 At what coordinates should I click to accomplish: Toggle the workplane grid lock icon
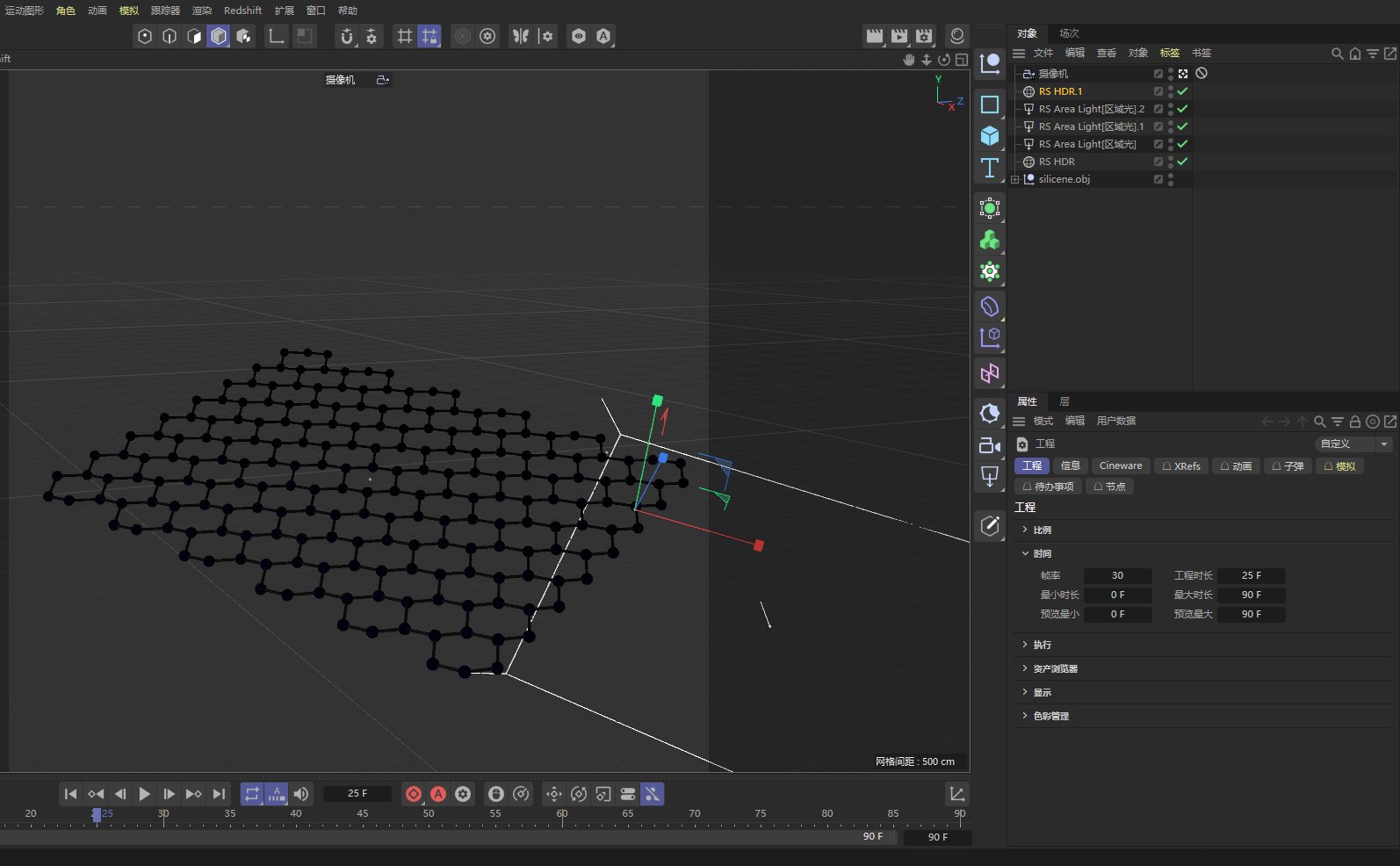click(x=429, y=36)
